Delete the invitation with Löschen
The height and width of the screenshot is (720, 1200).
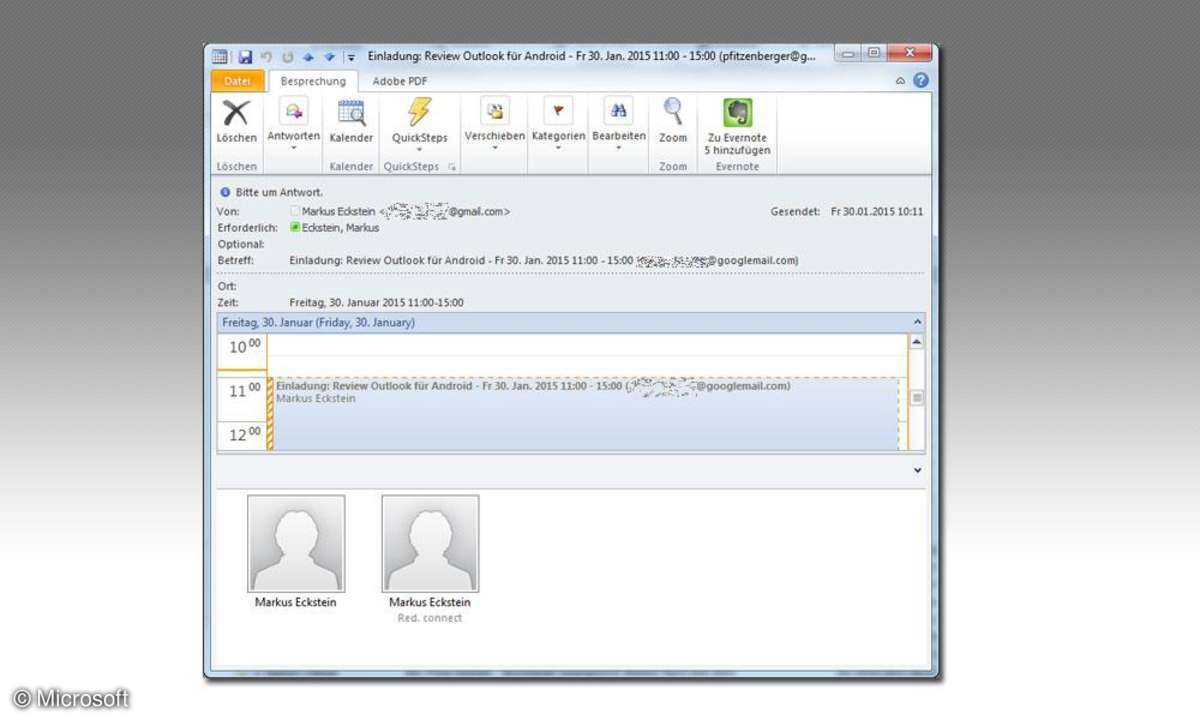[236, 121]
